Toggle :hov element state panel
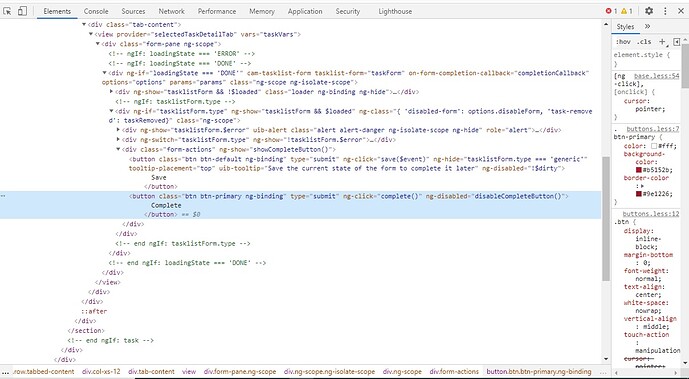Screen dimensions: 689x379 click(x=623, y=42)
